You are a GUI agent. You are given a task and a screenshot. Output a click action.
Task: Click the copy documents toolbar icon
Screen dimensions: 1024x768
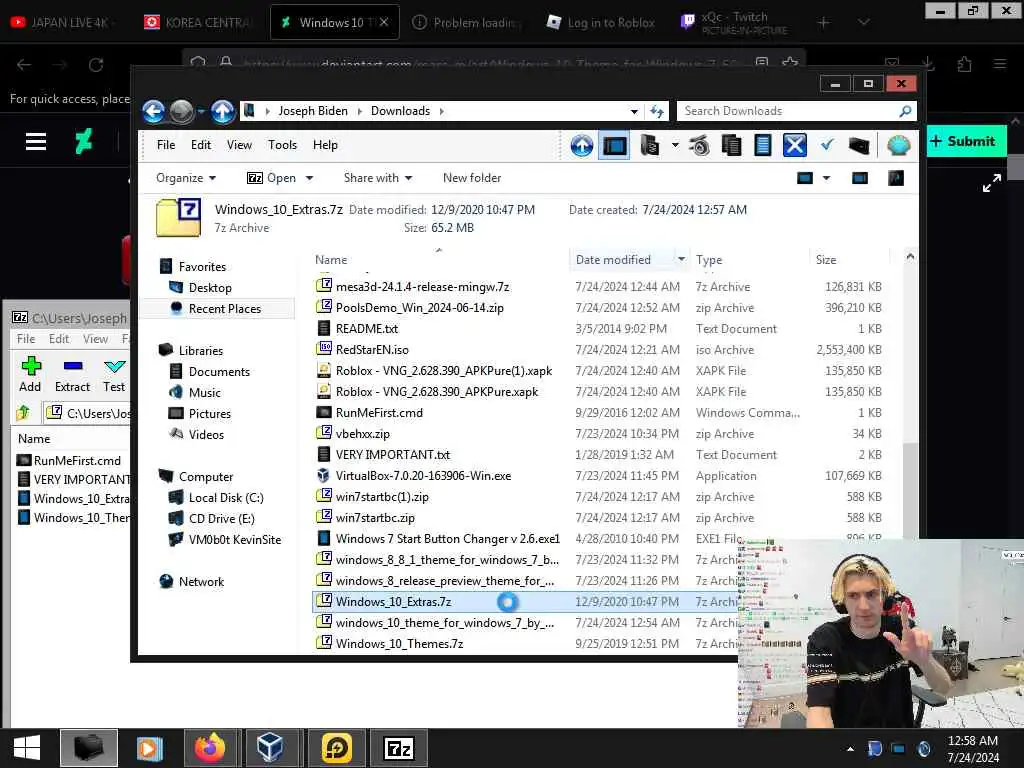731,145
